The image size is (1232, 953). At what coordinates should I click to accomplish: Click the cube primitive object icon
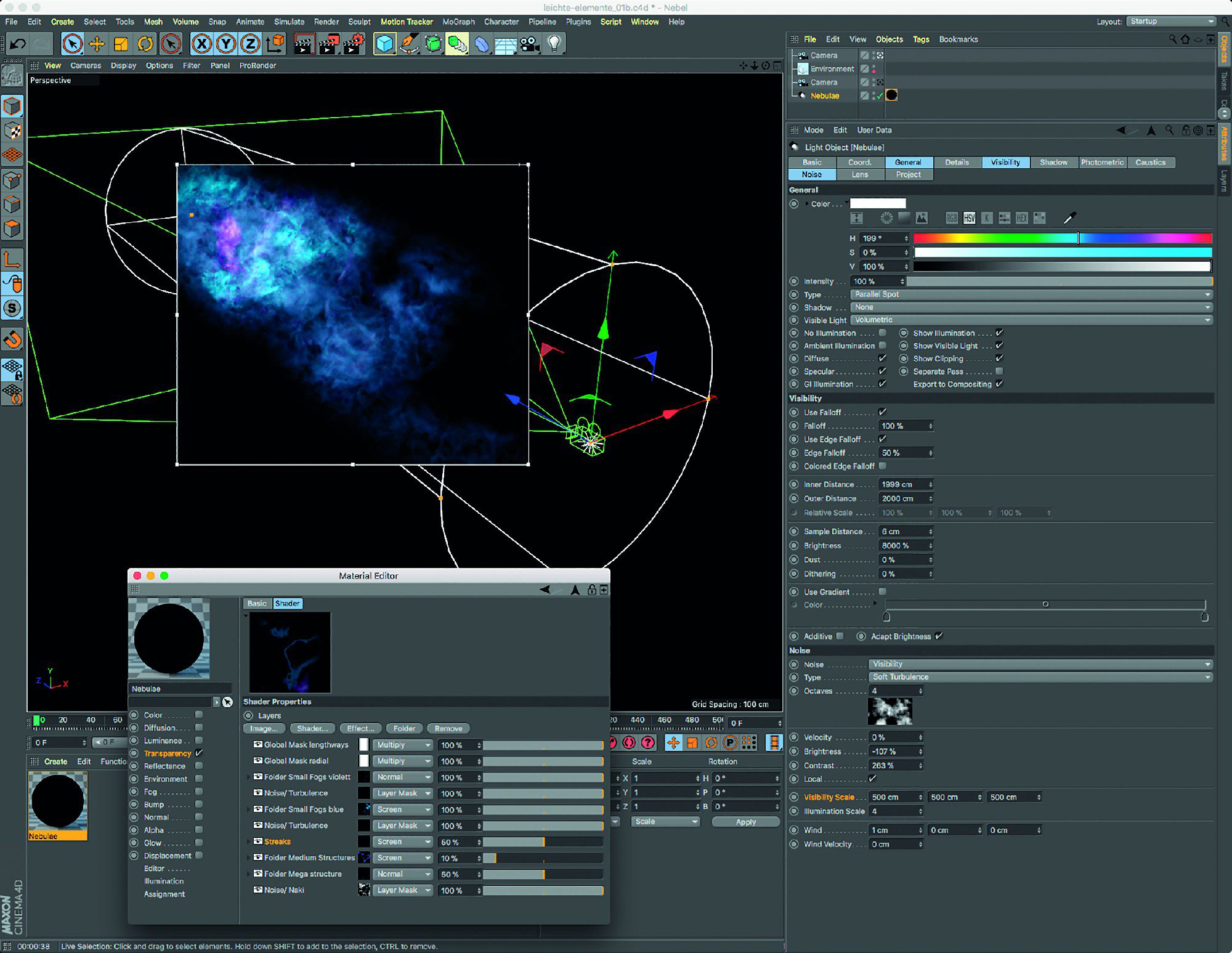tap(384, 44)
